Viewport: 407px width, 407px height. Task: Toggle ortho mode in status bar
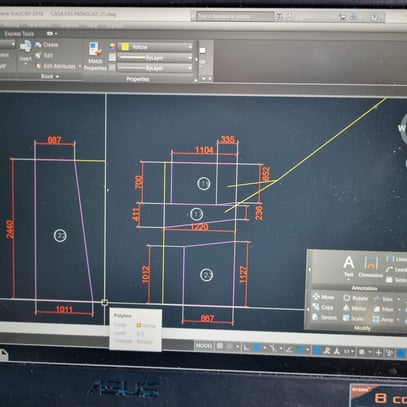pos(246,348)
